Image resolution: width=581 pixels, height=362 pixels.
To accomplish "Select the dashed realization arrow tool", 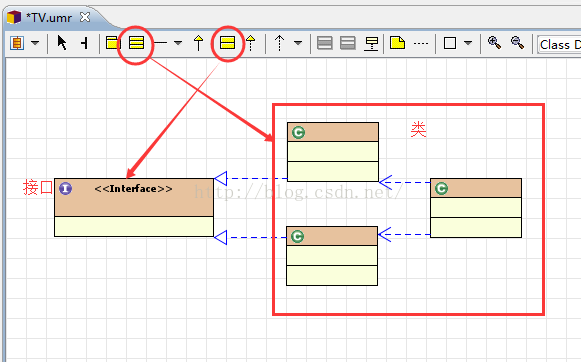I will coord(251,43).
